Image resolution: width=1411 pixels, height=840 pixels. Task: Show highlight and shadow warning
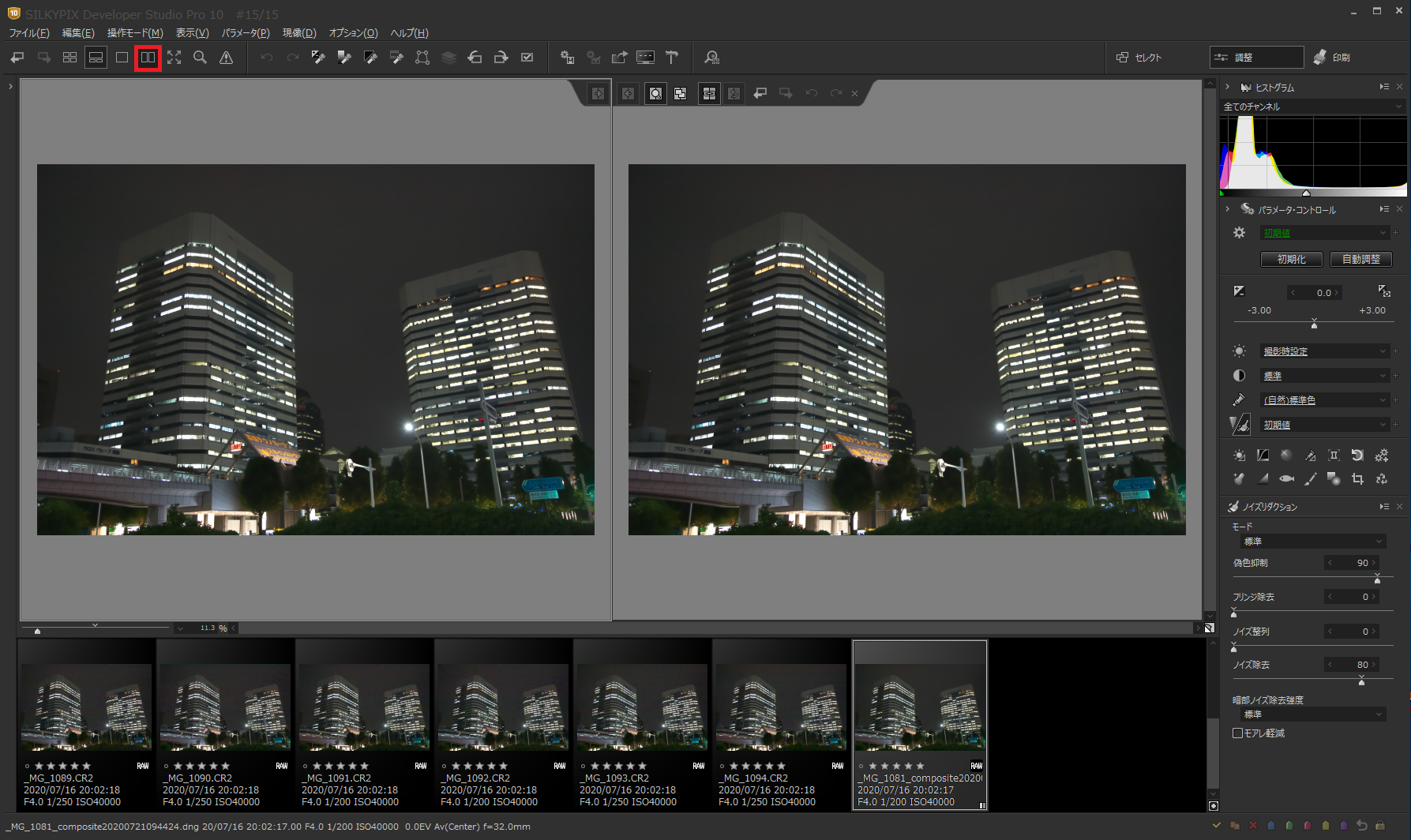pyautogui.click(x=226, y=58)
